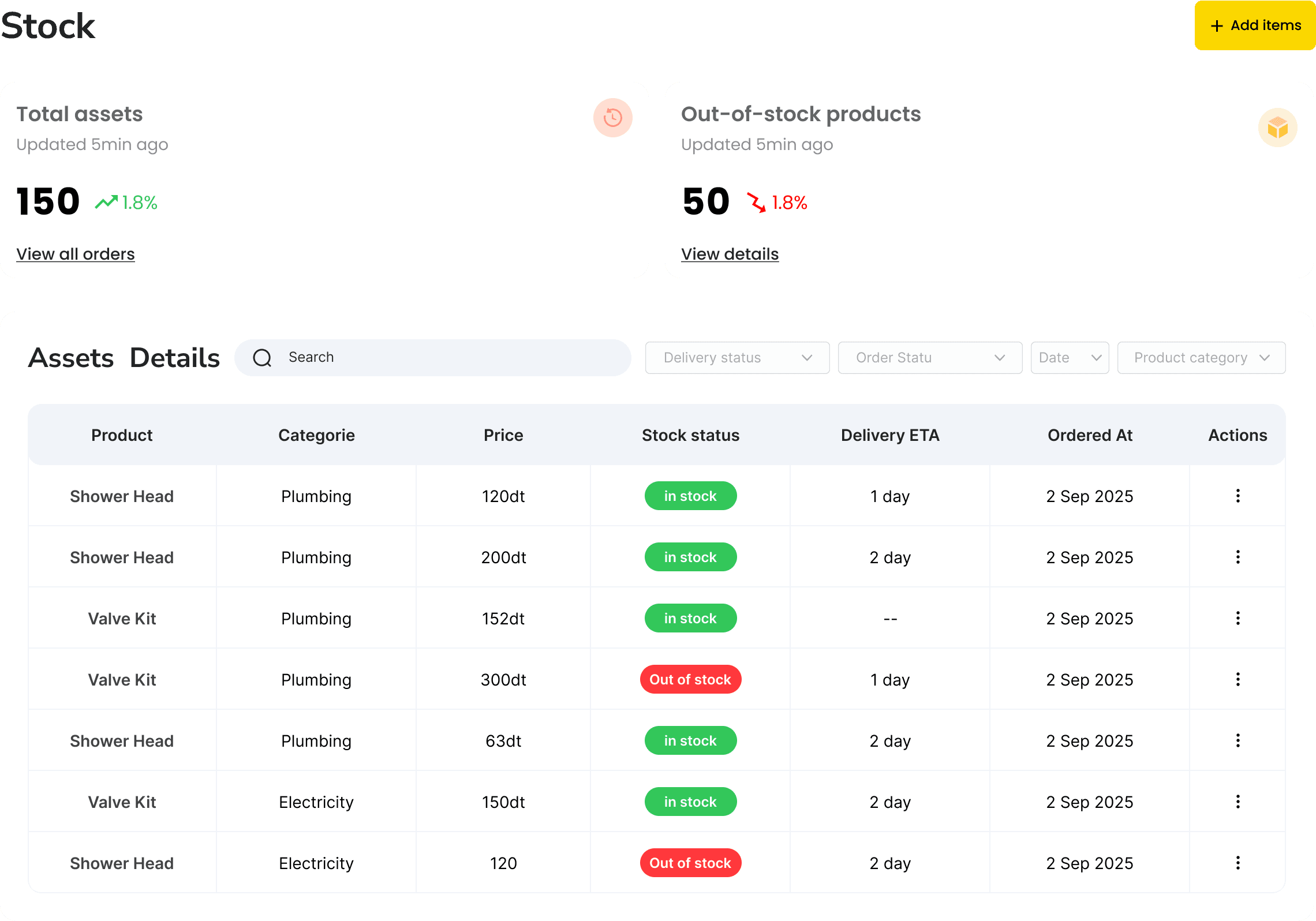Open actions menu for 200dt Shower Head row
1316x921 pixels.
click(1238, 557)
